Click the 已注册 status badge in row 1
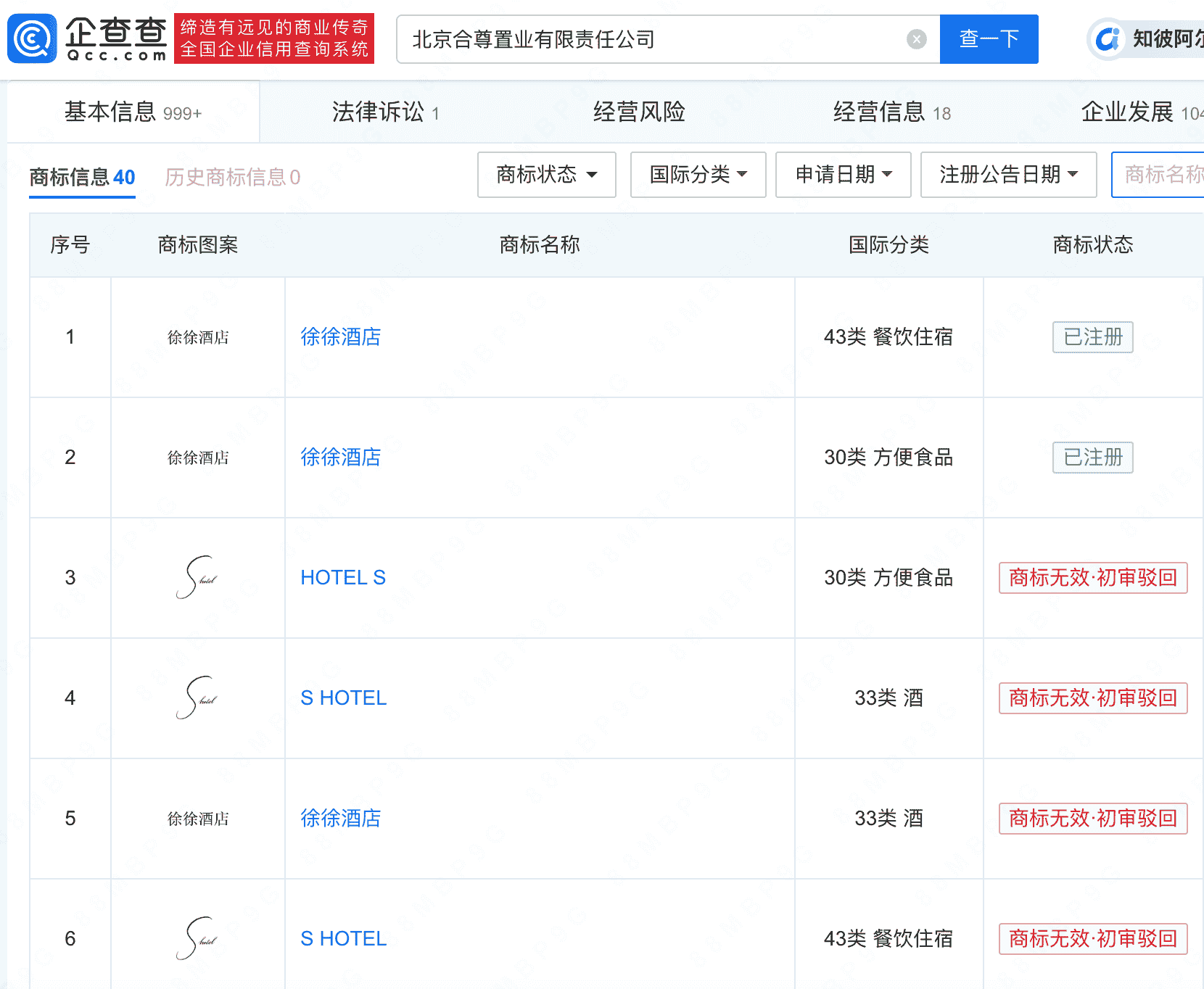1204x989 pixels. pyautogui.click(x=1092, y=336)
